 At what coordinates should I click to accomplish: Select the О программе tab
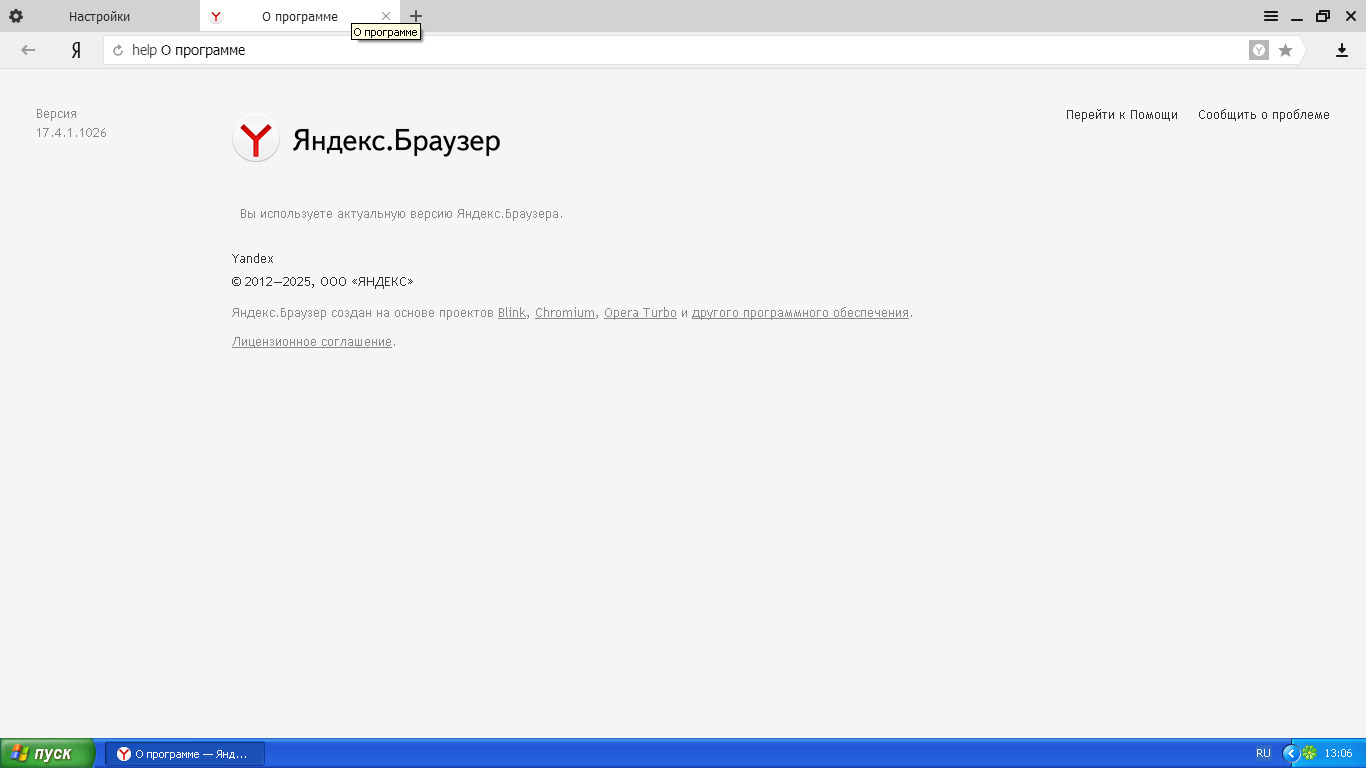click(x=298, y=16)
